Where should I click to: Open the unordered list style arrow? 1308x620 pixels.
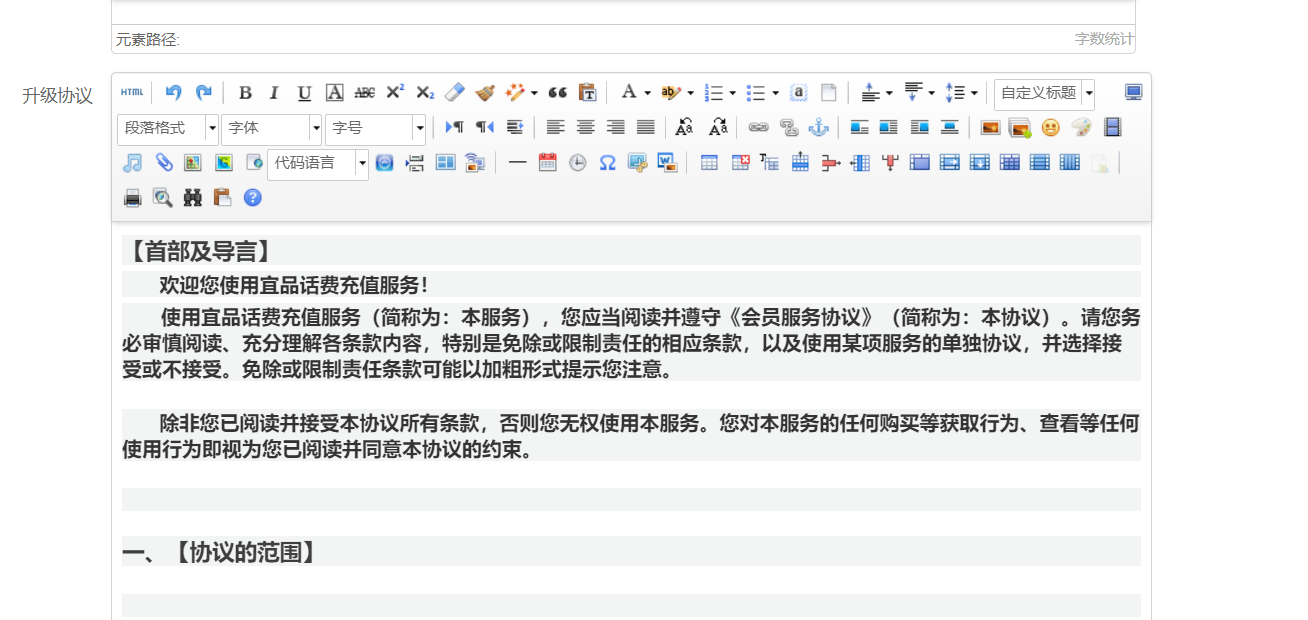coord(776,93)
